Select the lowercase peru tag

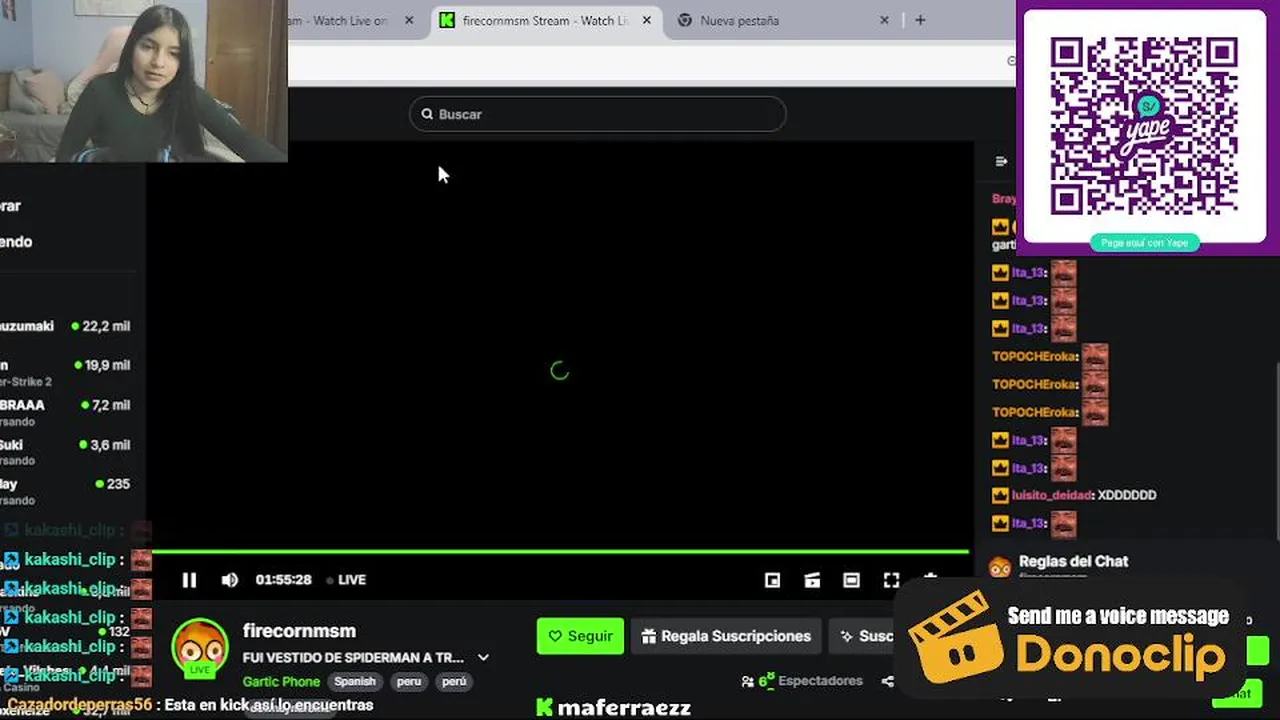tap(408, 682)
